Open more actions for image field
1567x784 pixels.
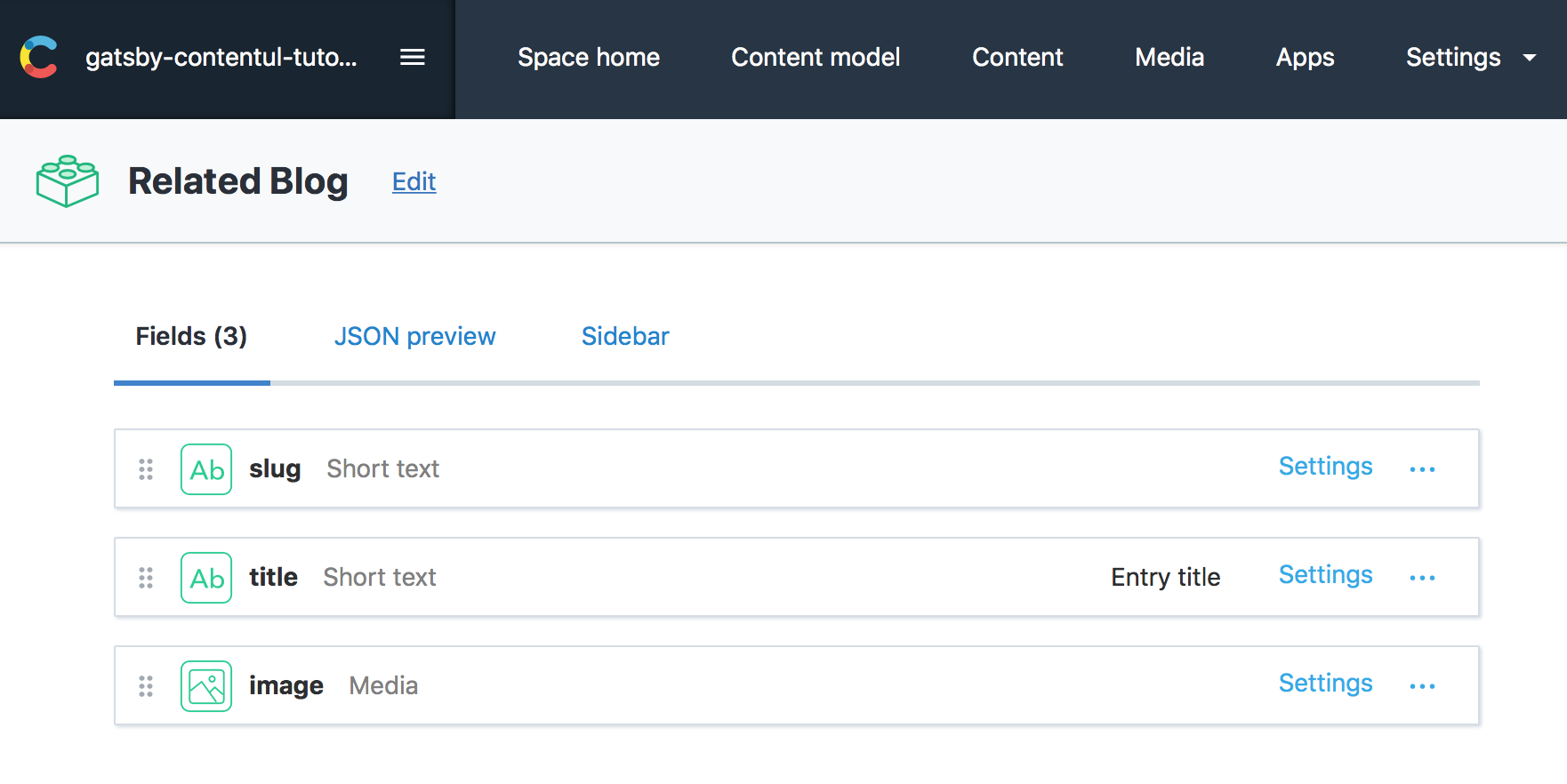1422,686
